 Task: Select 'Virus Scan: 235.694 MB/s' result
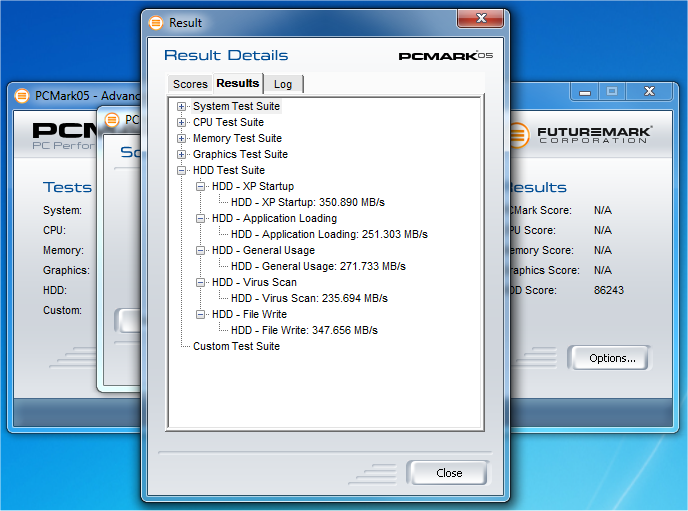tap(310, 299)
